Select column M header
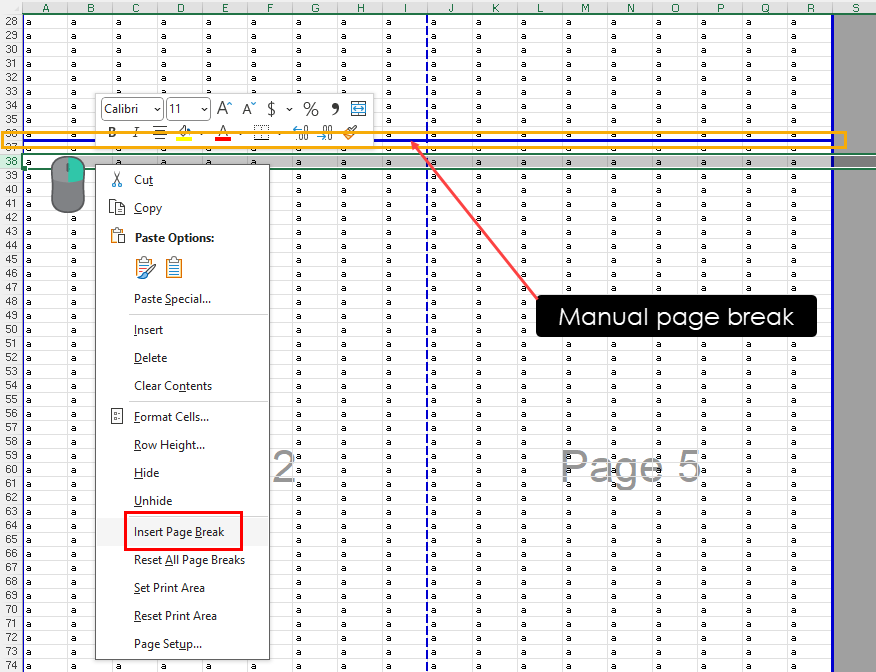This screenshot has height=672, width=876. pos(585,8)
